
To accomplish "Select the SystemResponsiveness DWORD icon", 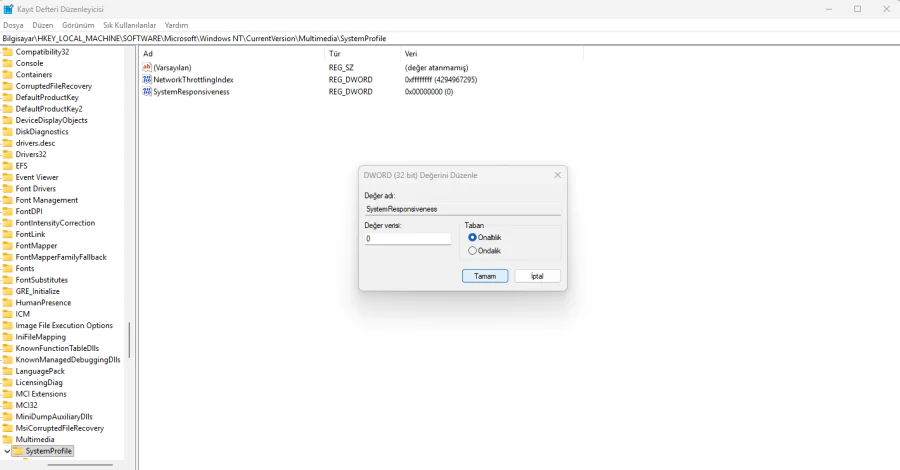I will (x=147, y=92).
